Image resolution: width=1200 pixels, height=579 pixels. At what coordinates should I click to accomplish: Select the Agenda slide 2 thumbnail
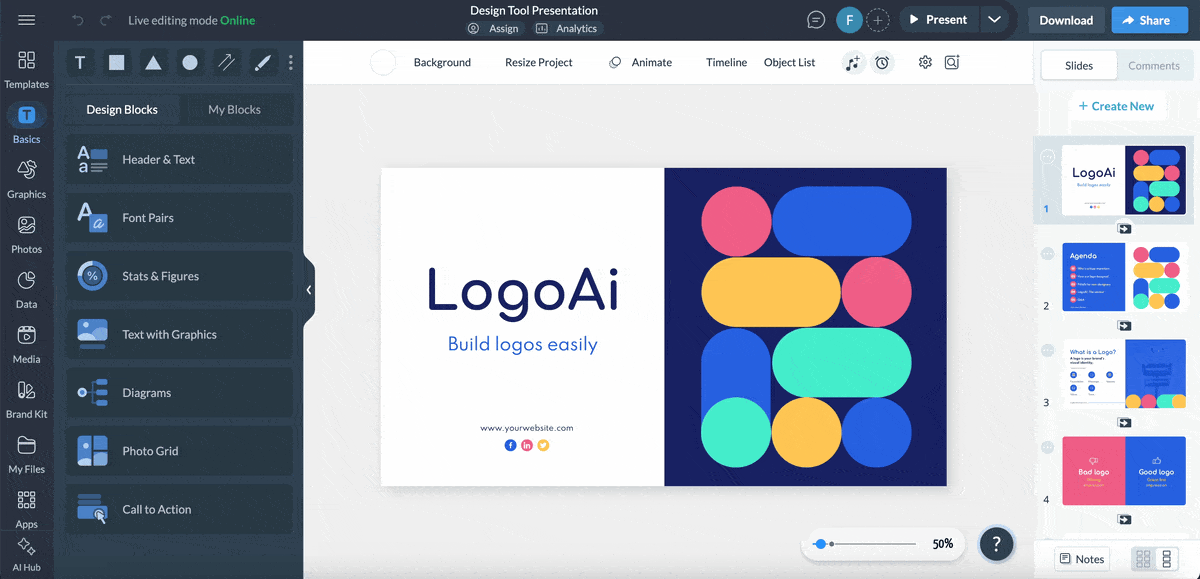pyautogui.click(x=1124, y=276)
